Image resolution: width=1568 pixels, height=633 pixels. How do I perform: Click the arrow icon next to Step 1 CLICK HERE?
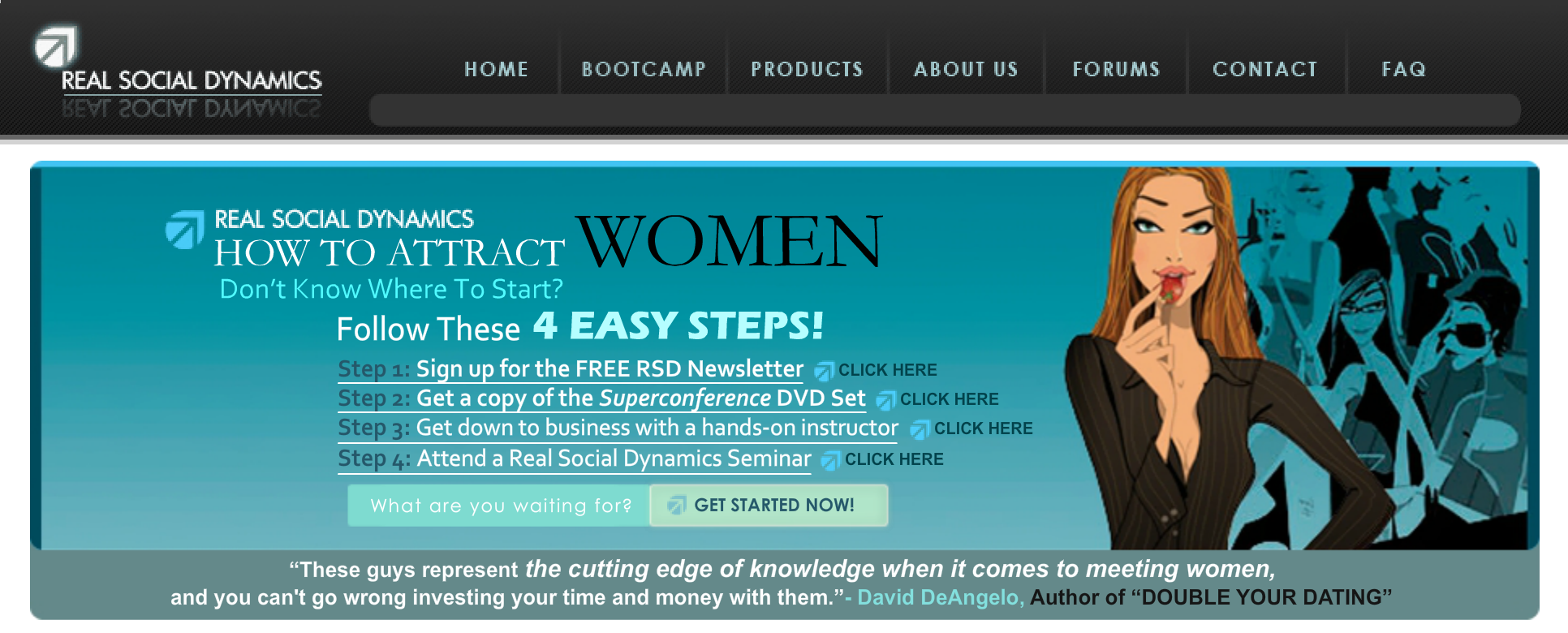tap(825, 371)
